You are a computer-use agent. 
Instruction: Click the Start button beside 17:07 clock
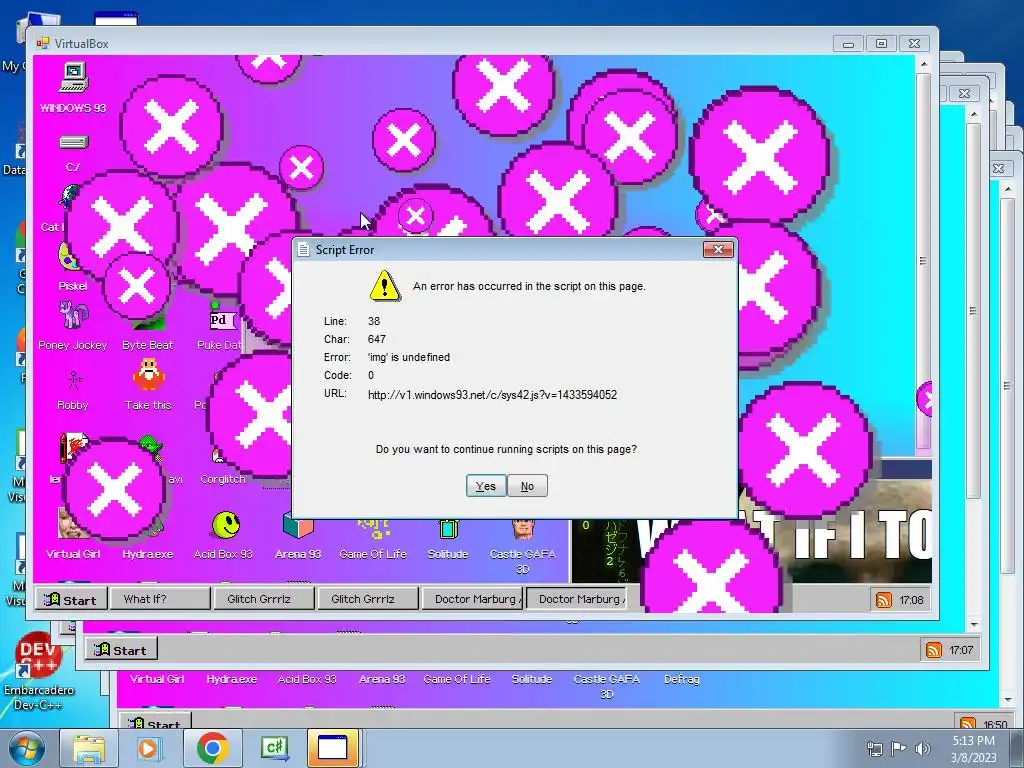click(x=121, y=650)
